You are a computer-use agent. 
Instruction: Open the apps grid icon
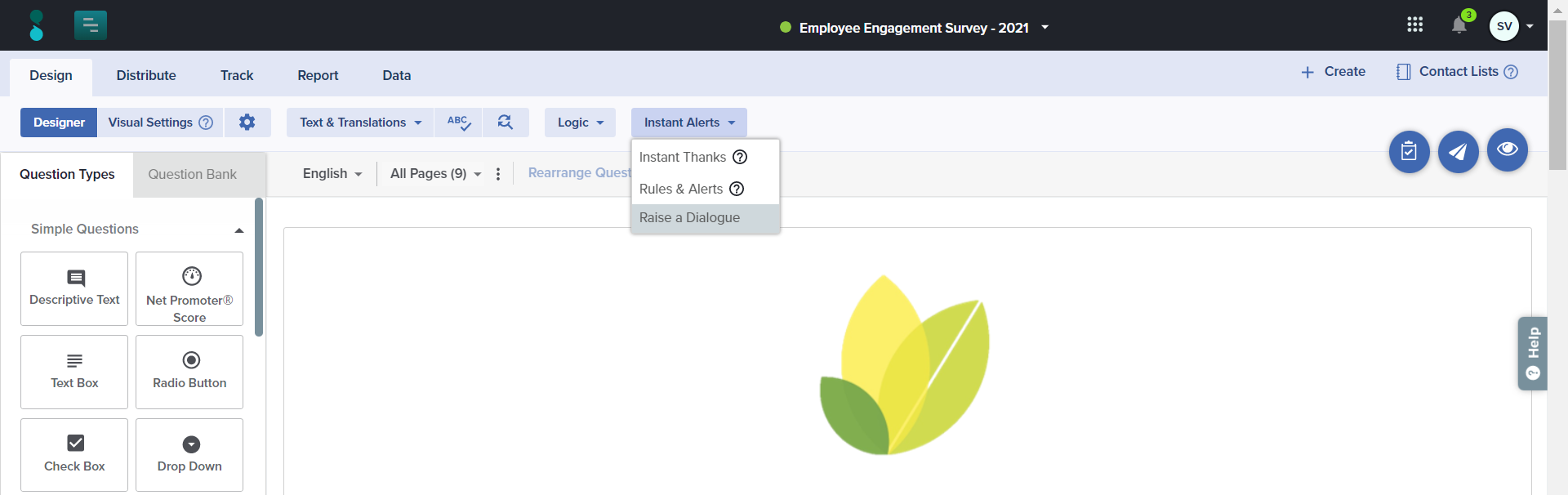click(1414, 25)
